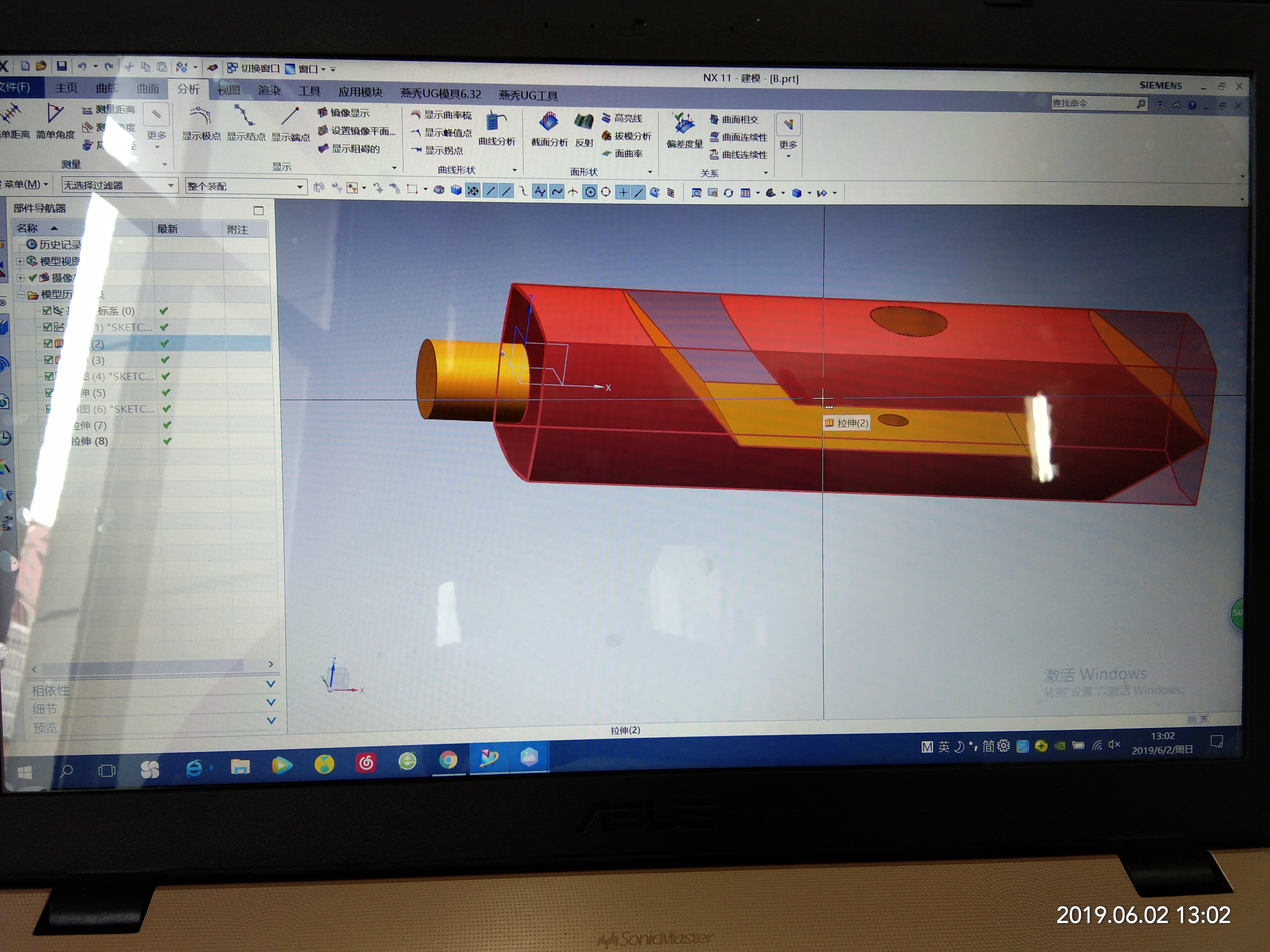Click the save icon in quick access bar

coord(61,67)
